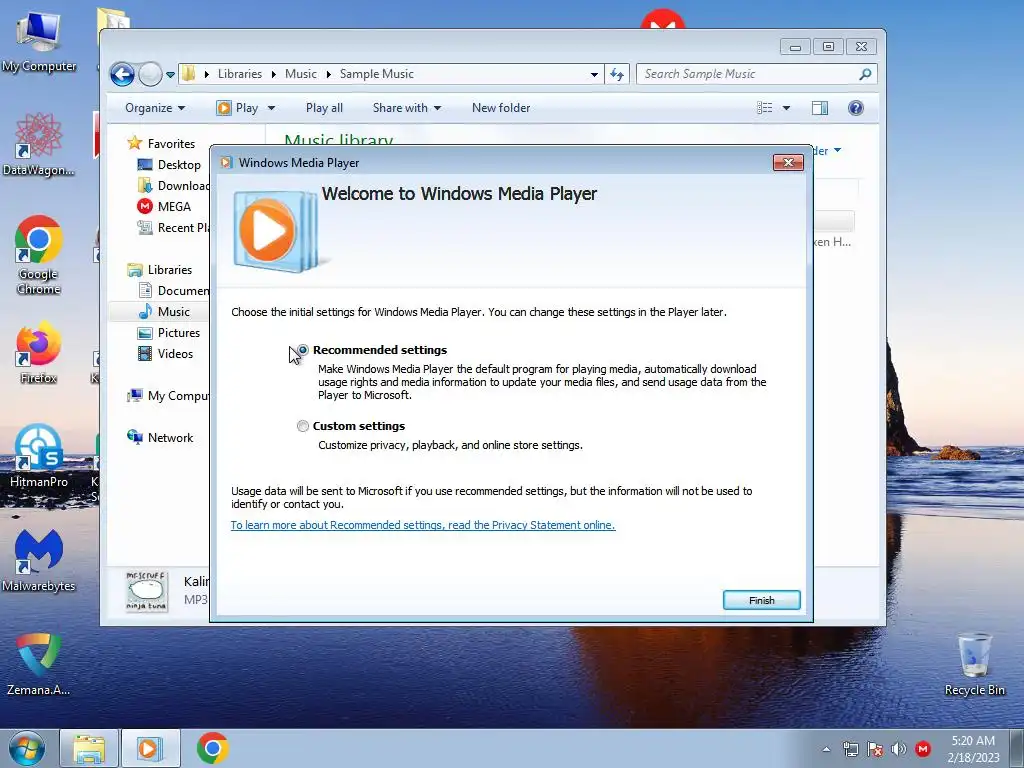Click the network tray icon
Image resolution: width=1024 pixels, height=768 pixels.
point(850,749)
